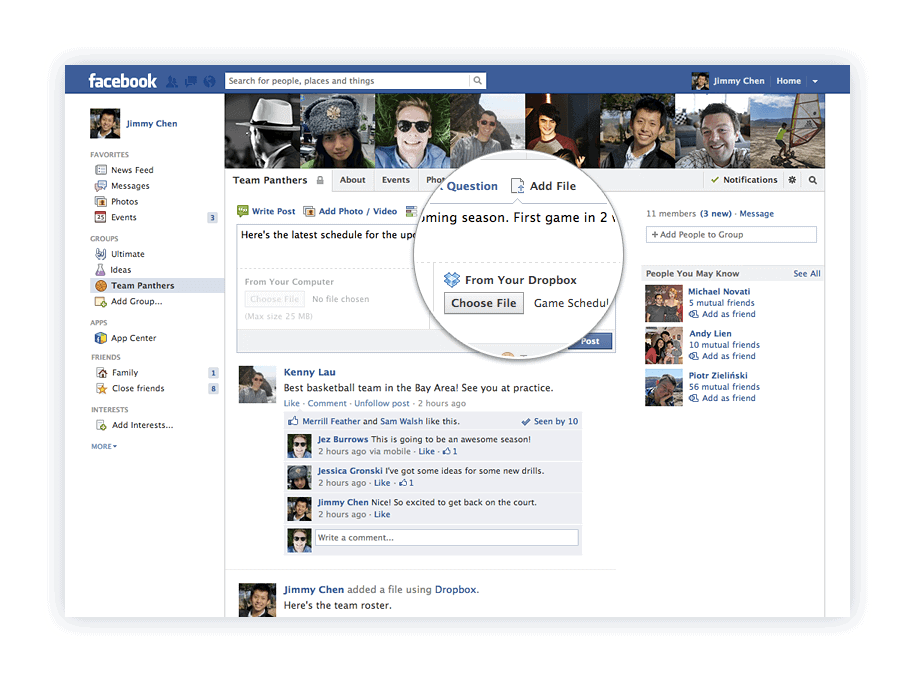
Task: Open the messages icon in top bar
Action: (190, 80)
